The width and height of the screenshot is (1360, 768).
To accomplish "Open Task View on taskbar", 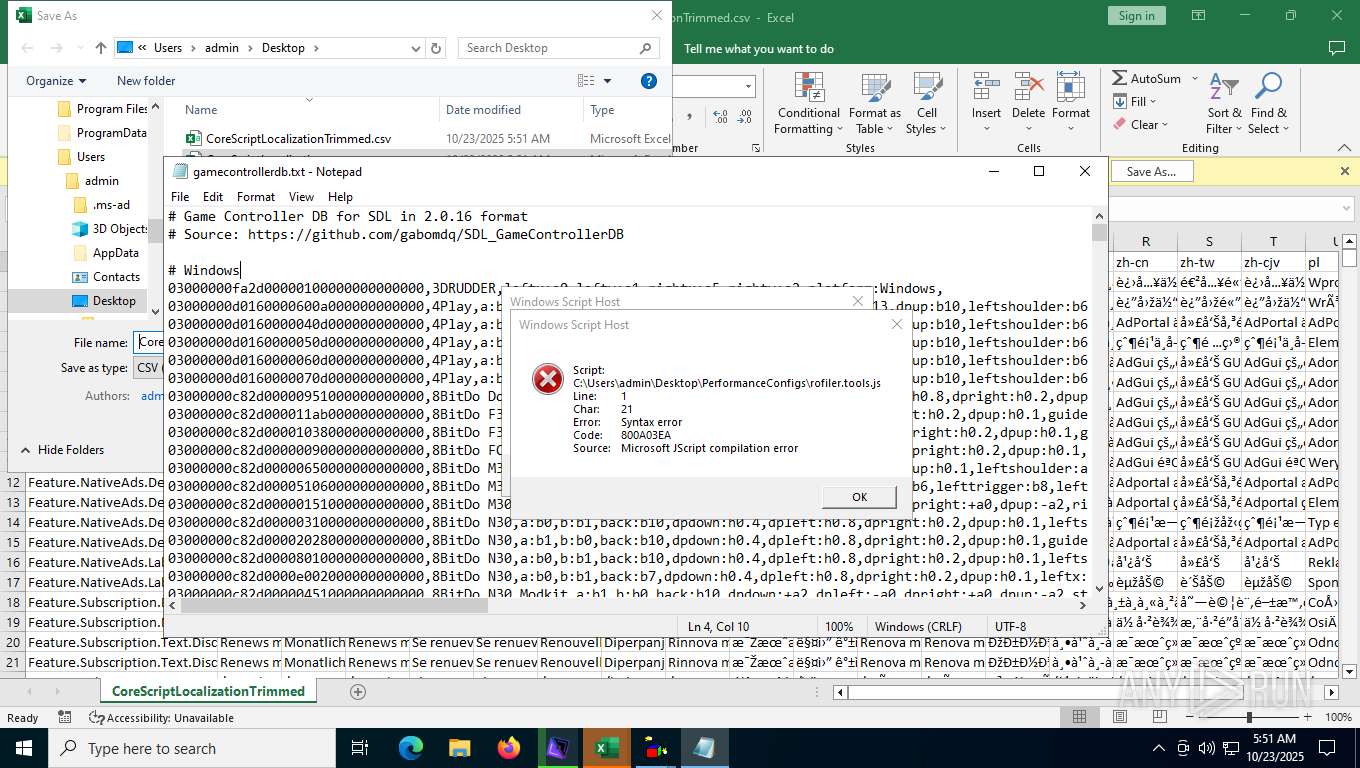I will pos(360,748).
